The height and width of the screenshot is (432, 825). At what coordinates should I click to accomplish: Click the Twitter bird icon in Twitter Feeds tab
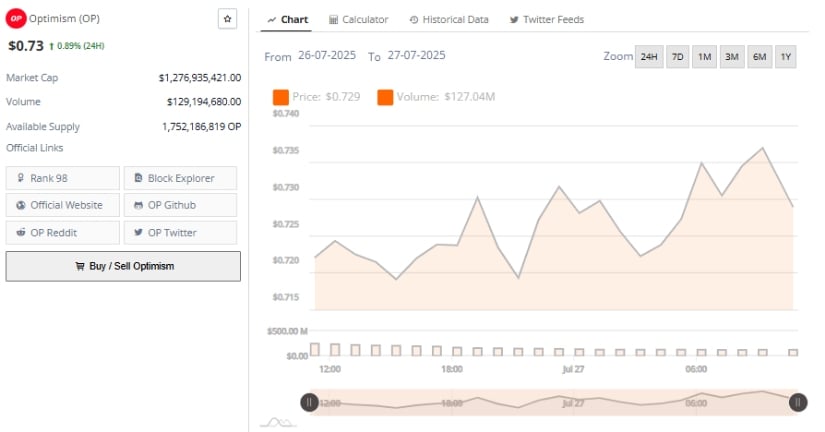click(514, 20)
